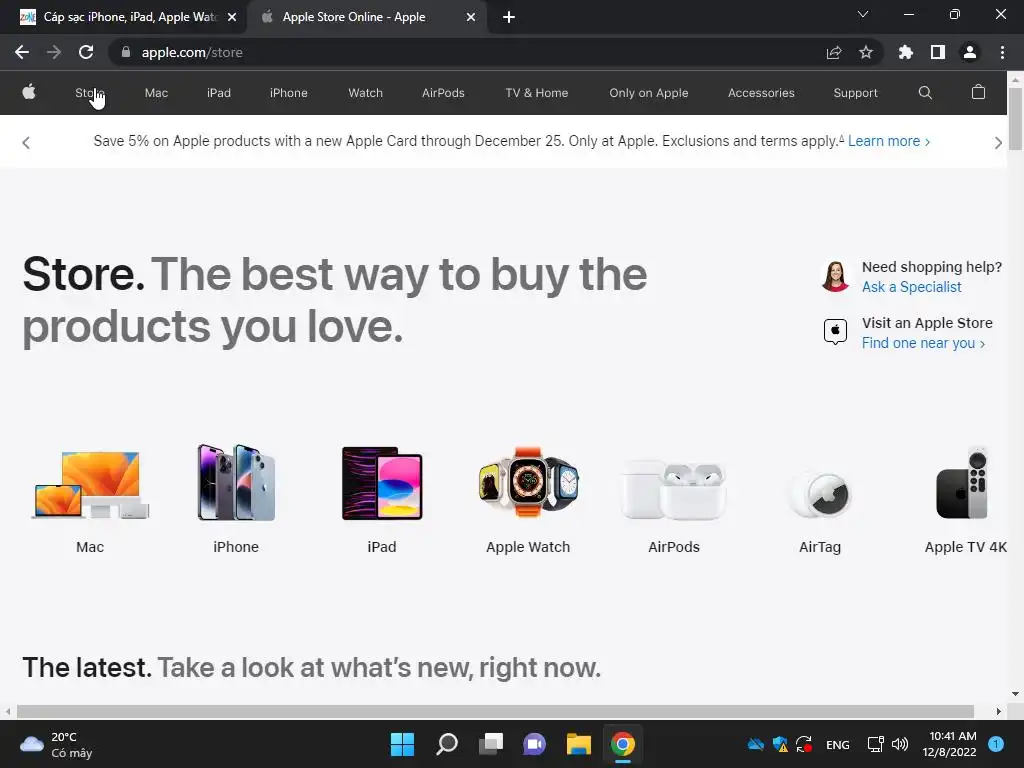
Task: Click the browser forward arrow
Action: [54, 52]
